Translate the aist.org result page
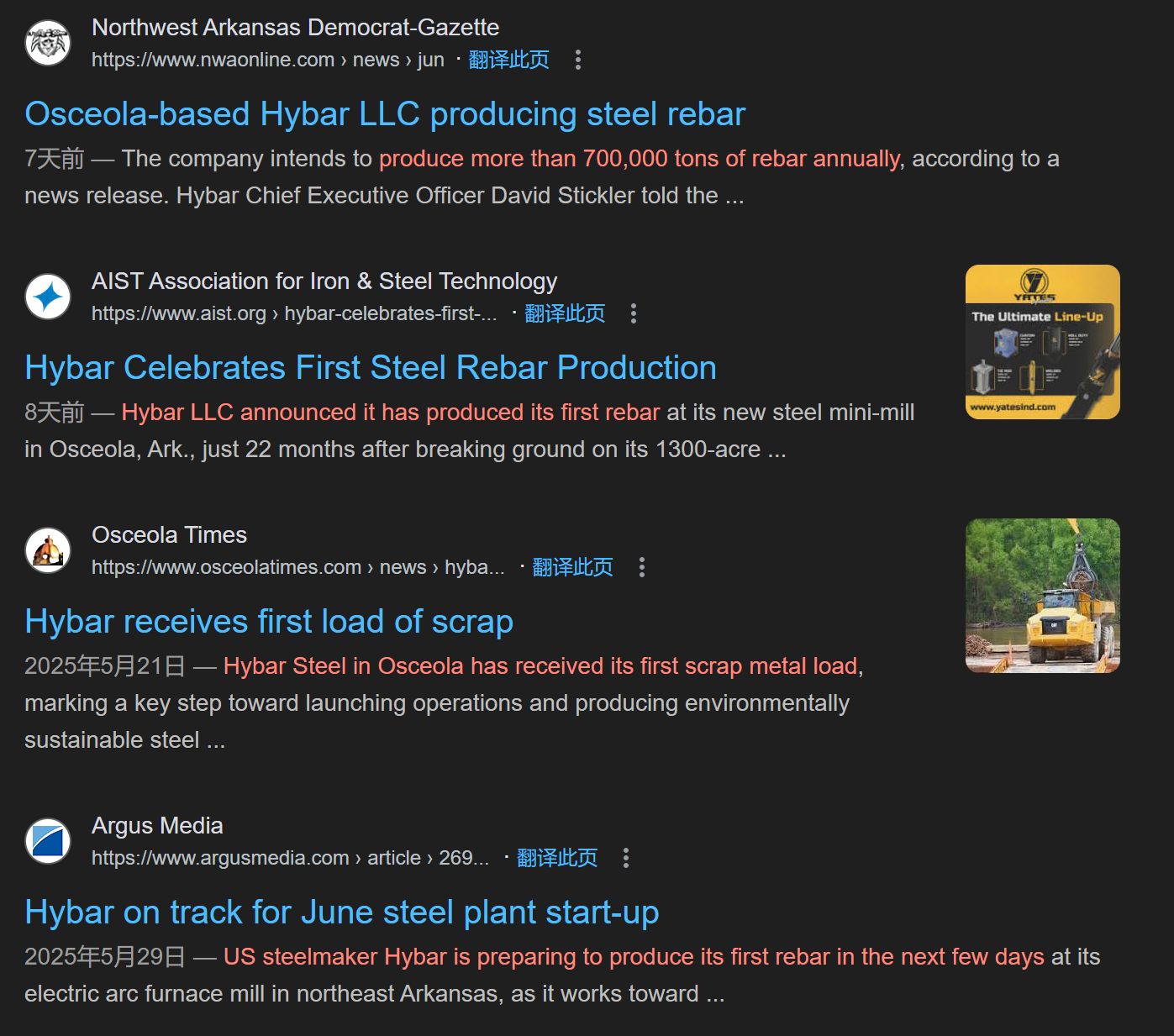This screenshot has height=1036, width=1174. [565, 313]
